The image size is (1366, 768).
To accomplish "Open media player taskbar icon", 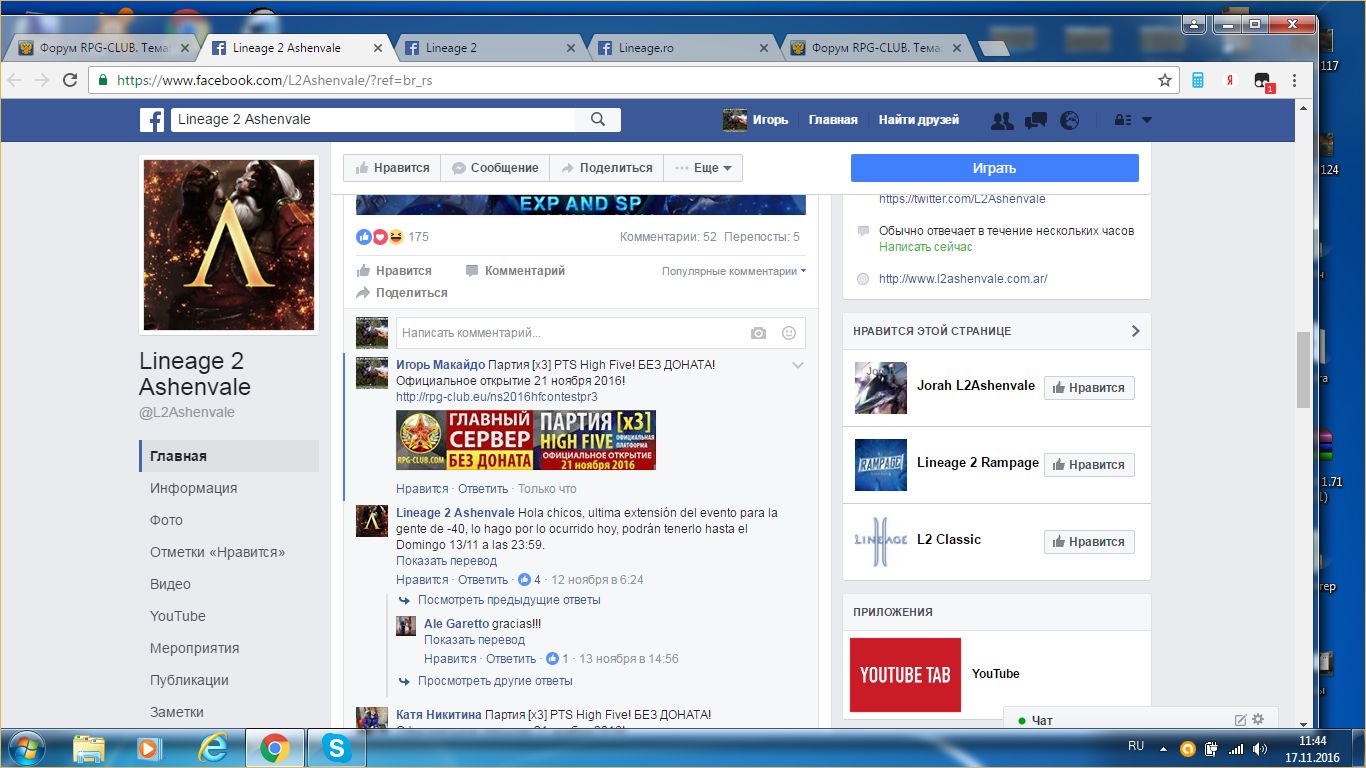I will pos(149,748).
